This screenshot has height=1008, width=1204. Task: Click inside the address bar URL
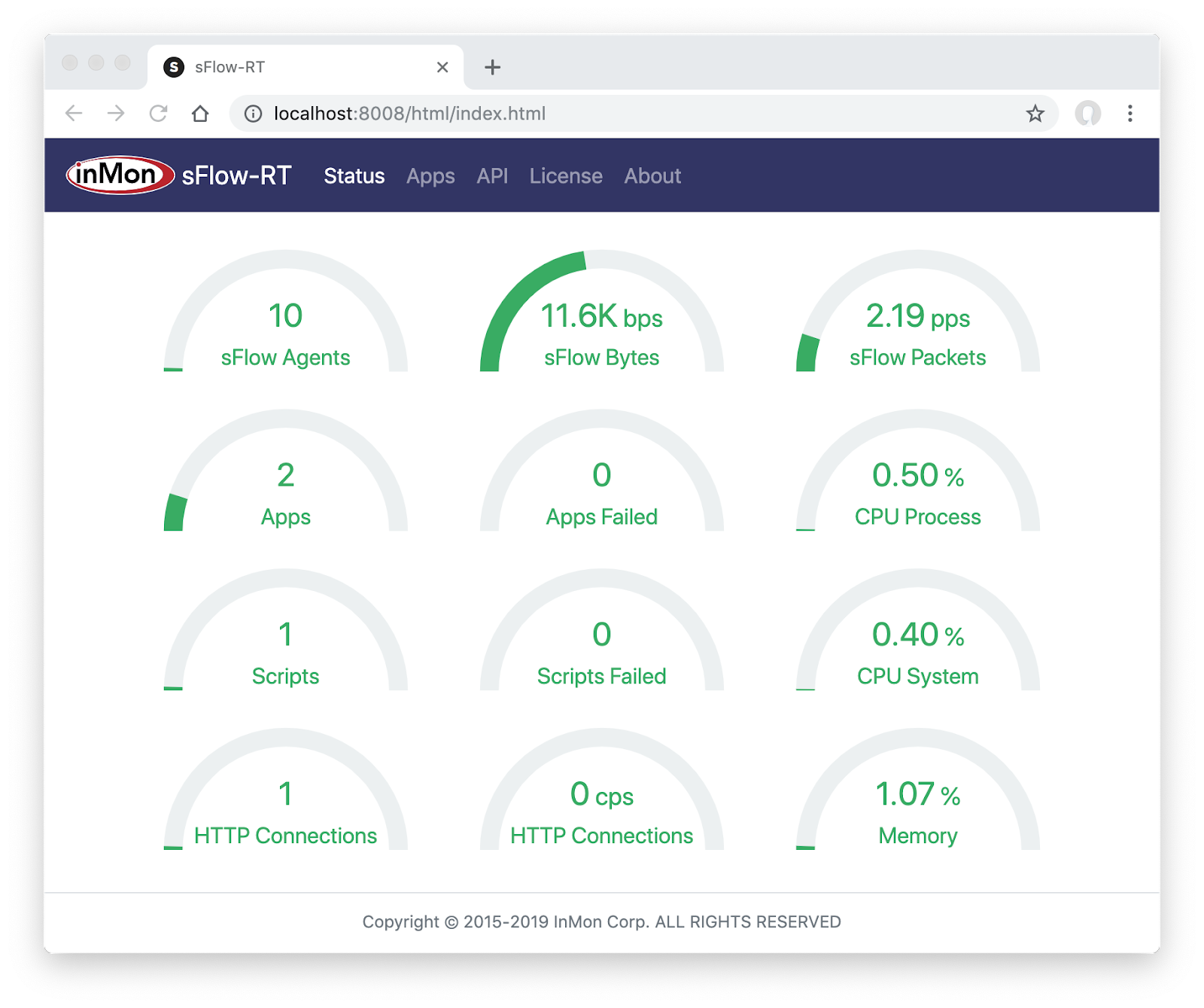click(410, 114)
